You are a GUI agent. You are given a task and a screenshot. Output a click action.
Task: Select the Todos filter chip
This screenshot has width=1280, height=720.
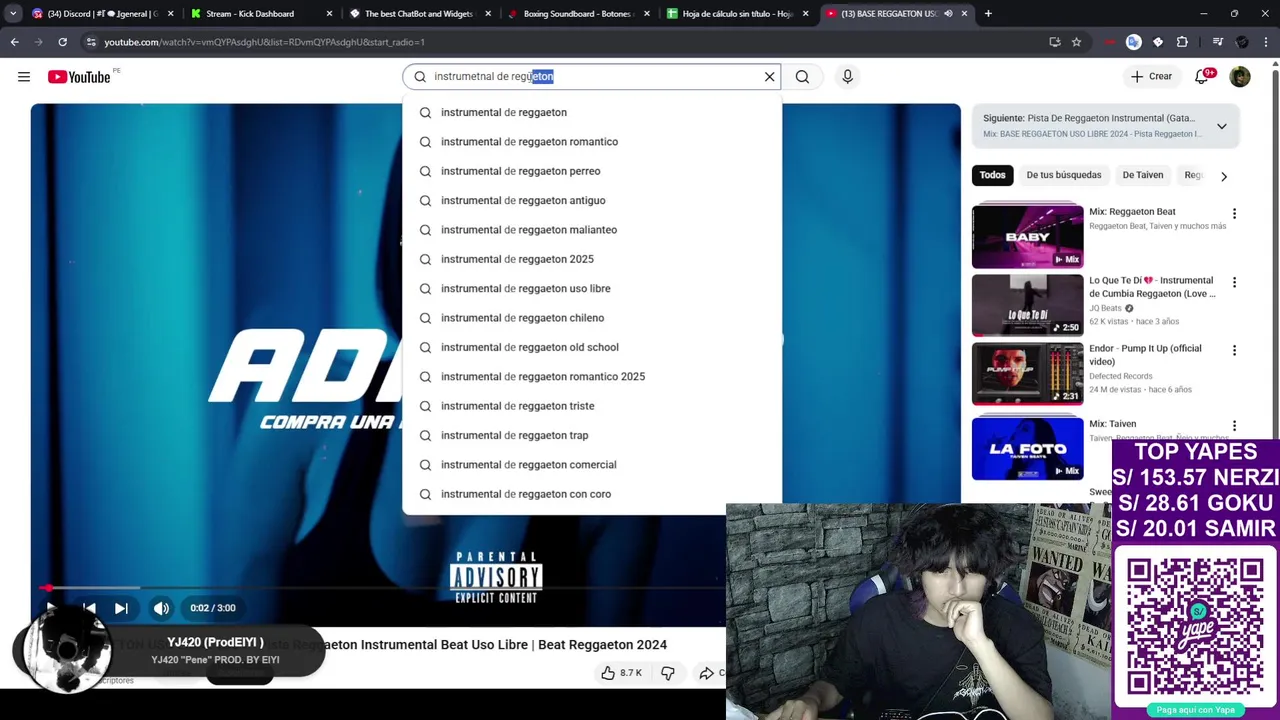point(992,175)
